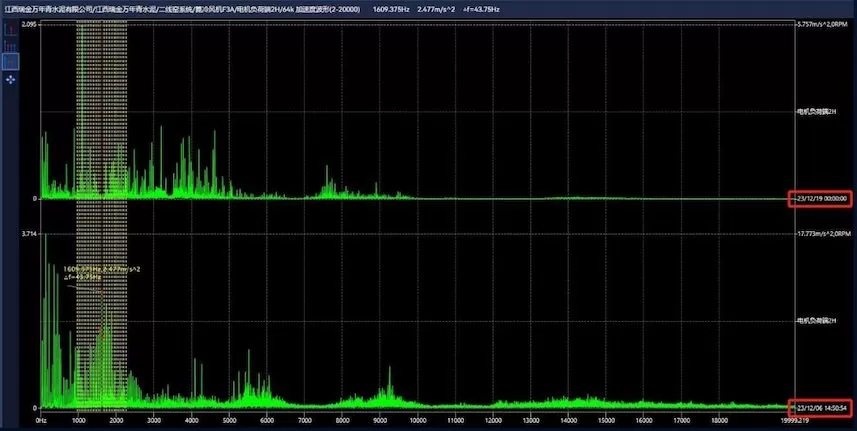The width and height of the screenshot is (857, 431).
Task: Click the 2.095 max amplitude label on upper chart
Action: click(28, 23)
